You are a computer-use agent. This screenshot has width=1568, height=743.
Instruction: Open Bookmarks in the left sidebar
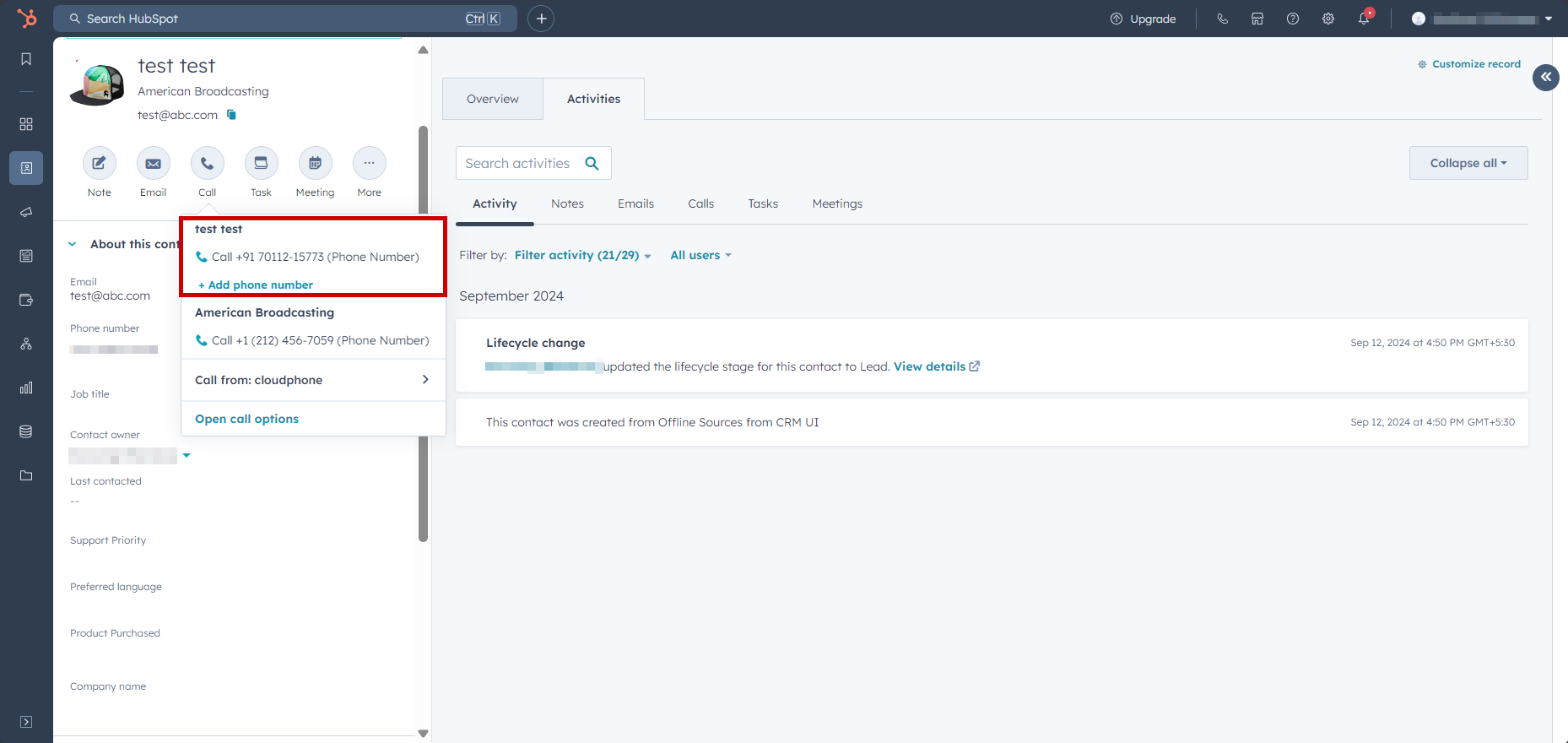pyautogui.click(x=26, y=59)
